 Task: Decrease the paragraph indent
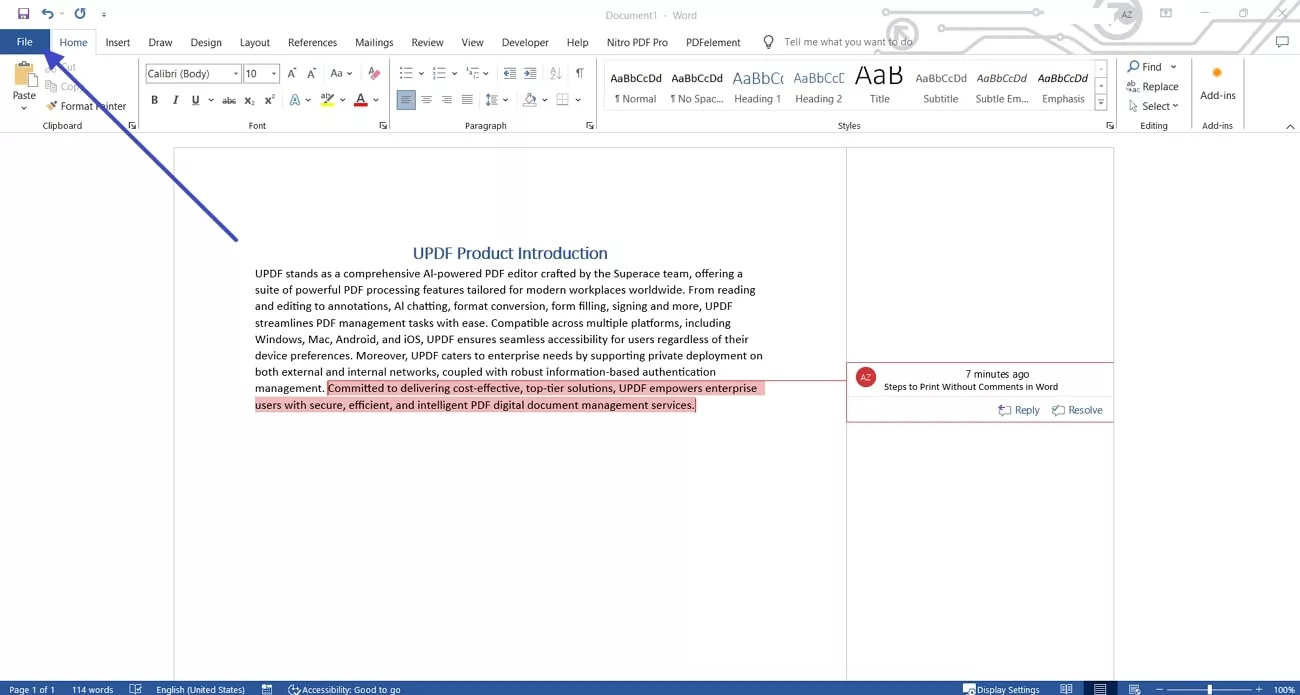(510, 73)
